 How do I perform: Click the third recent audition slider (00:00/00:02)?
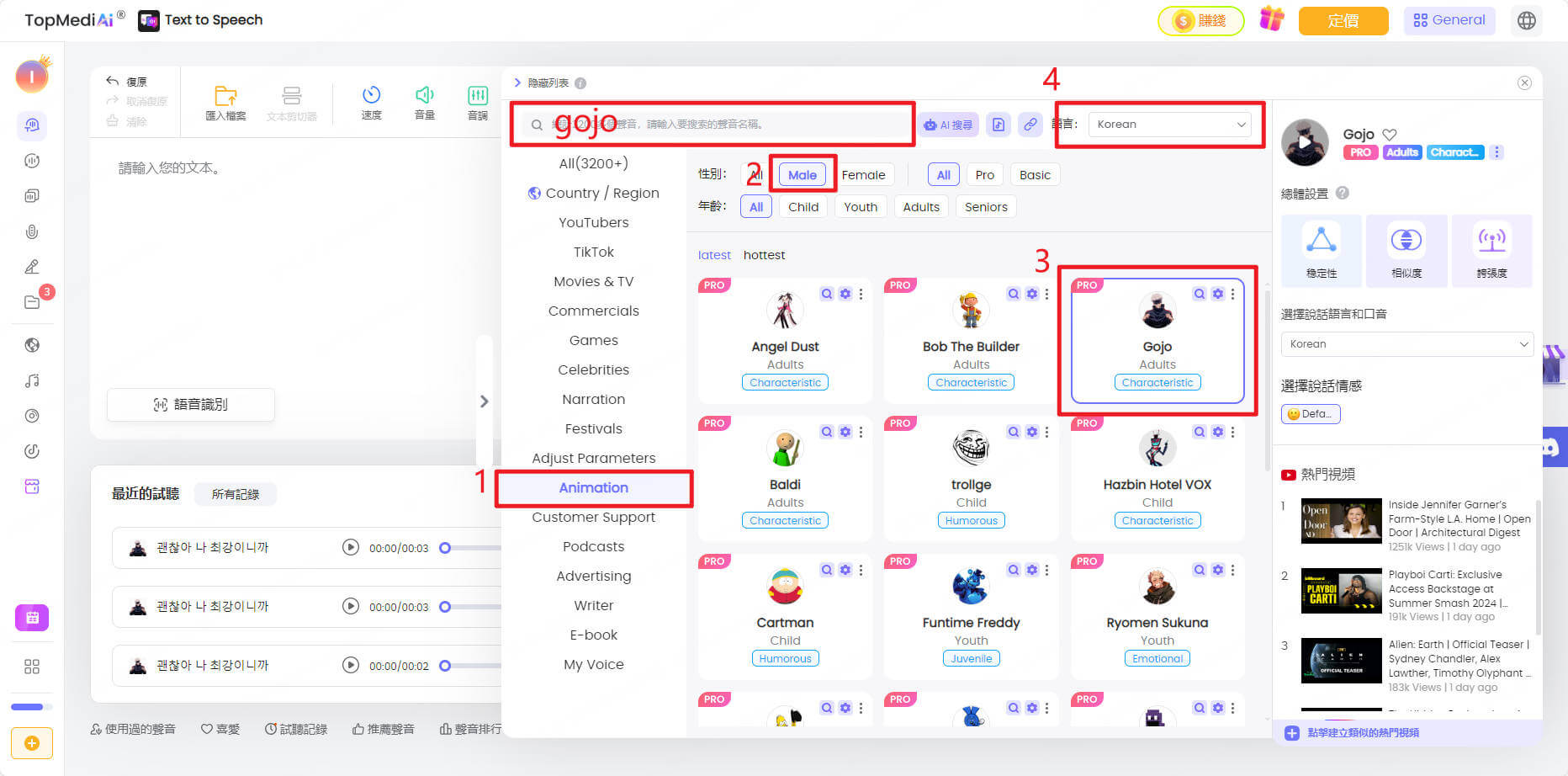coord(470,666)
